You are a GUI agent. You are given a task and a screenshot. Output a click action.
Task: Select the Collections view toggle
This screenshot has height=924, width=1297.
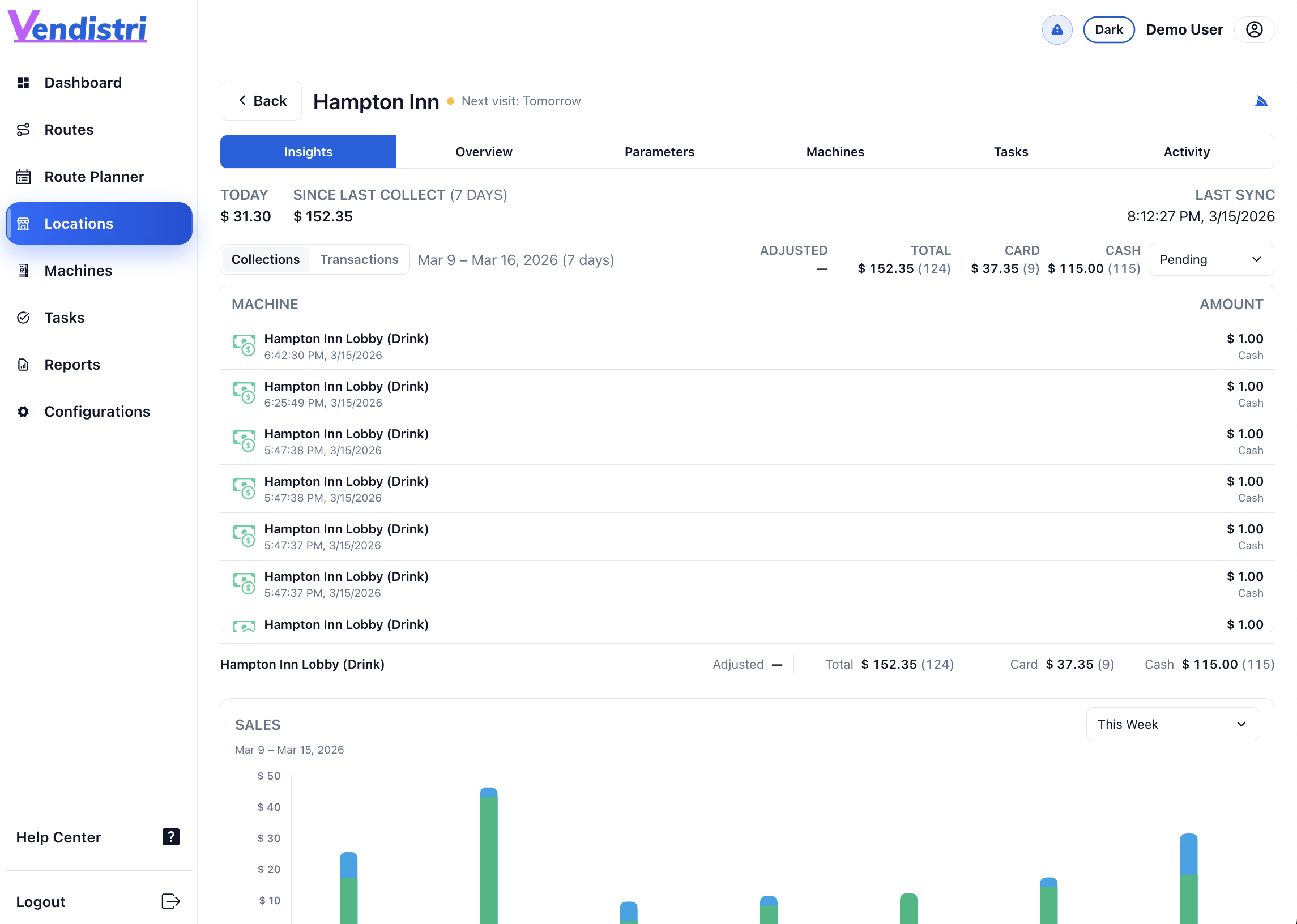coord(265,259)
